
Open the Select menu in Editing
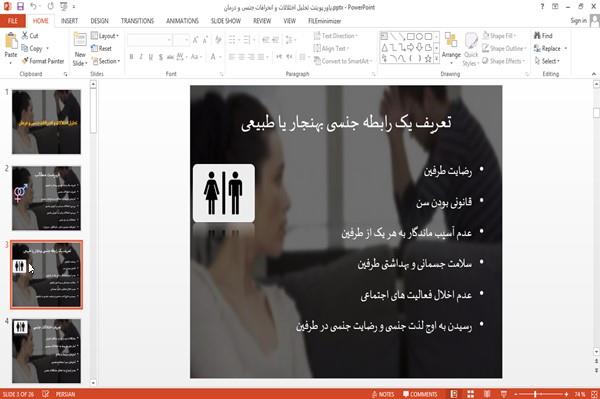[547, 61]
